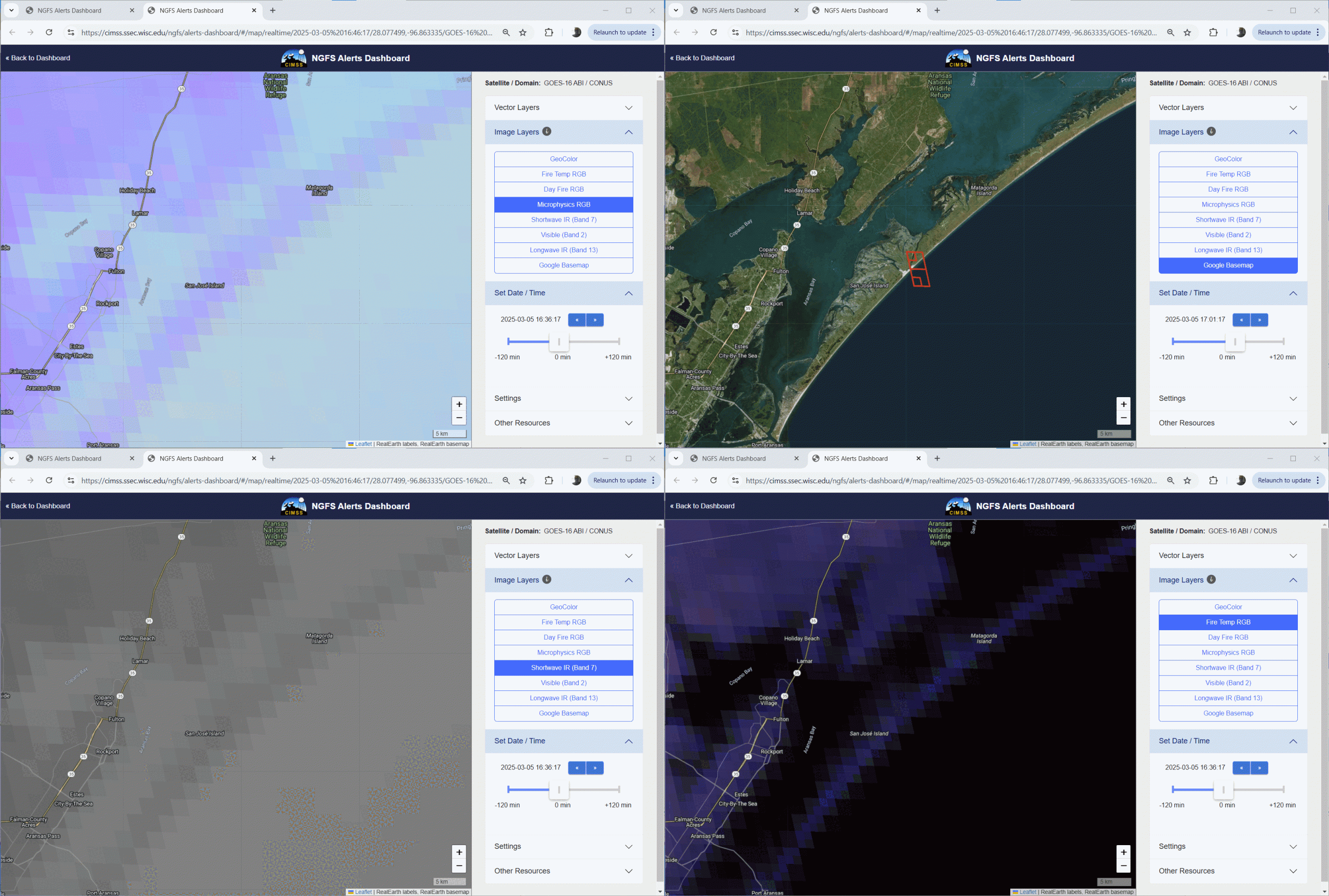1329x896 pixels.
Task: Click Image Layers info icon in Google Basemap window
Action: 1211,131
